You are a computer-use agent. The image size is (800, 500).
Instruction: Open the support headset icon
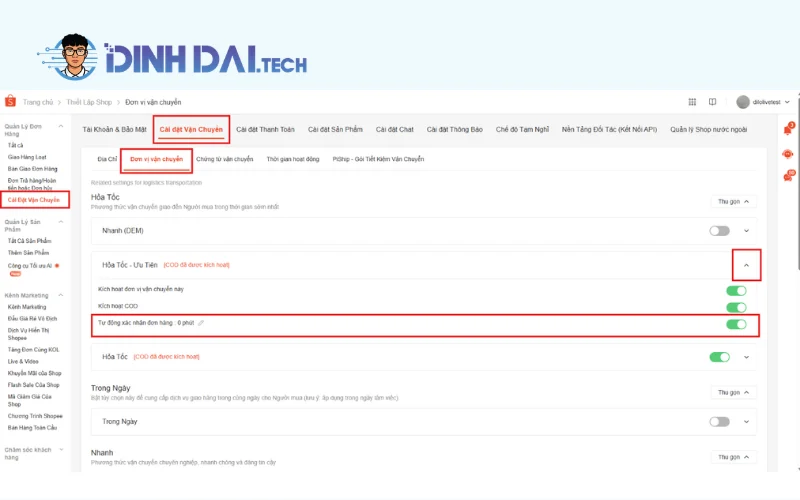[x=788, y=154]
